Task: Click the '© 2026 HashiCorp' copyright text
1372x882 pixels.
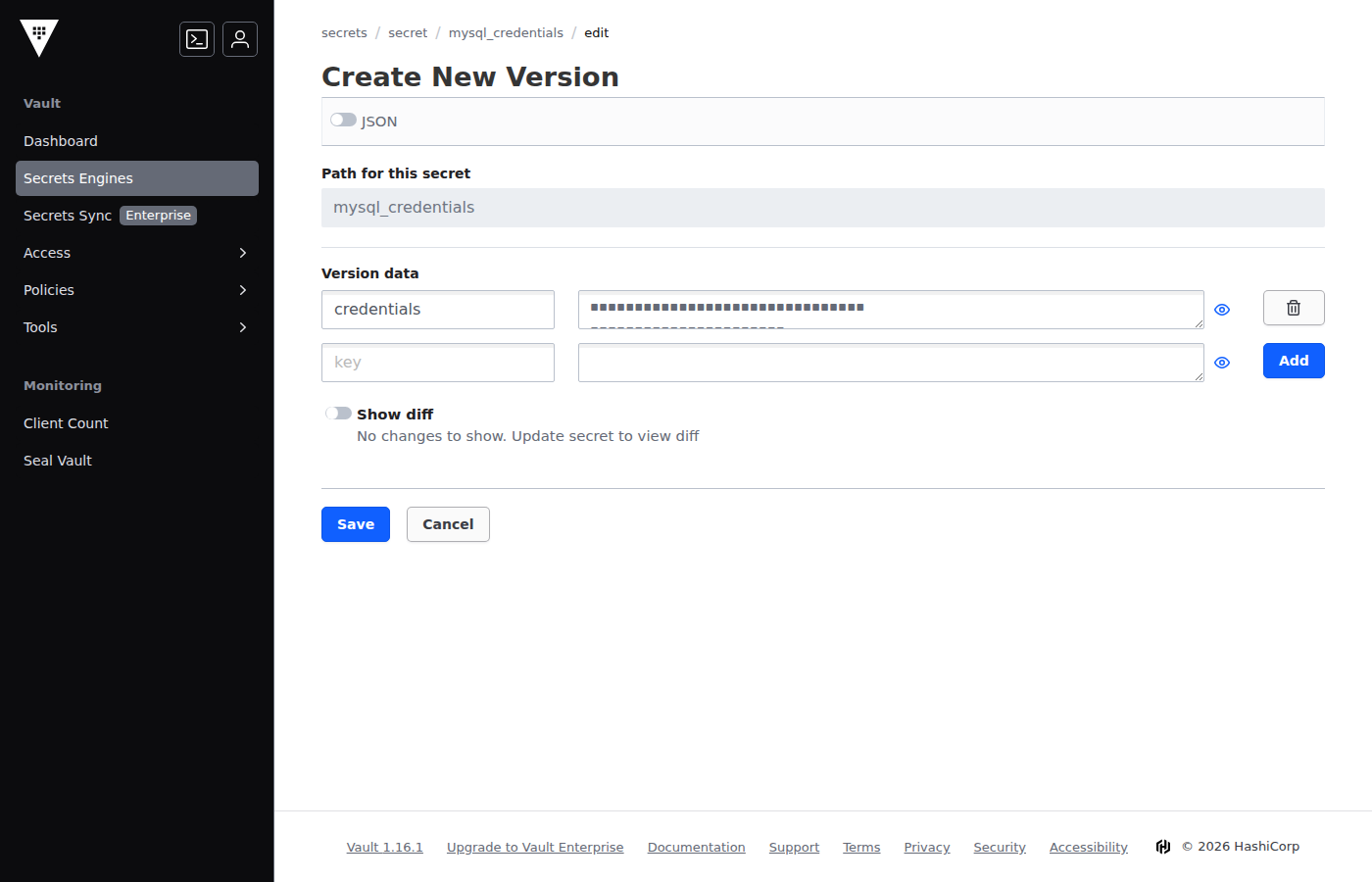Action: [1241, 847]
